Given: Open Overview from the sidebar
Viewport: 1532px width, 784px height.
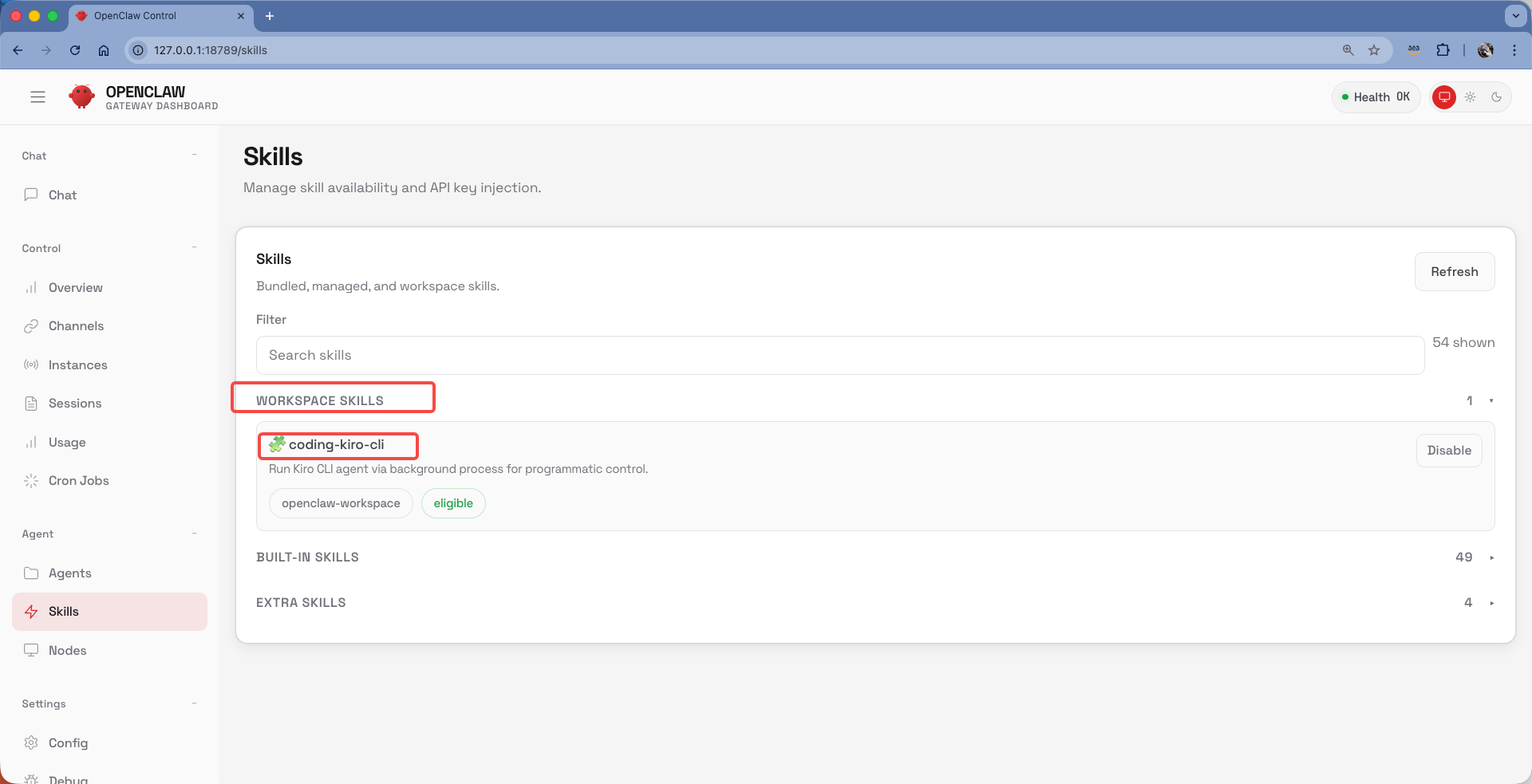Looking at the screenshot, I should click(75, 288).
